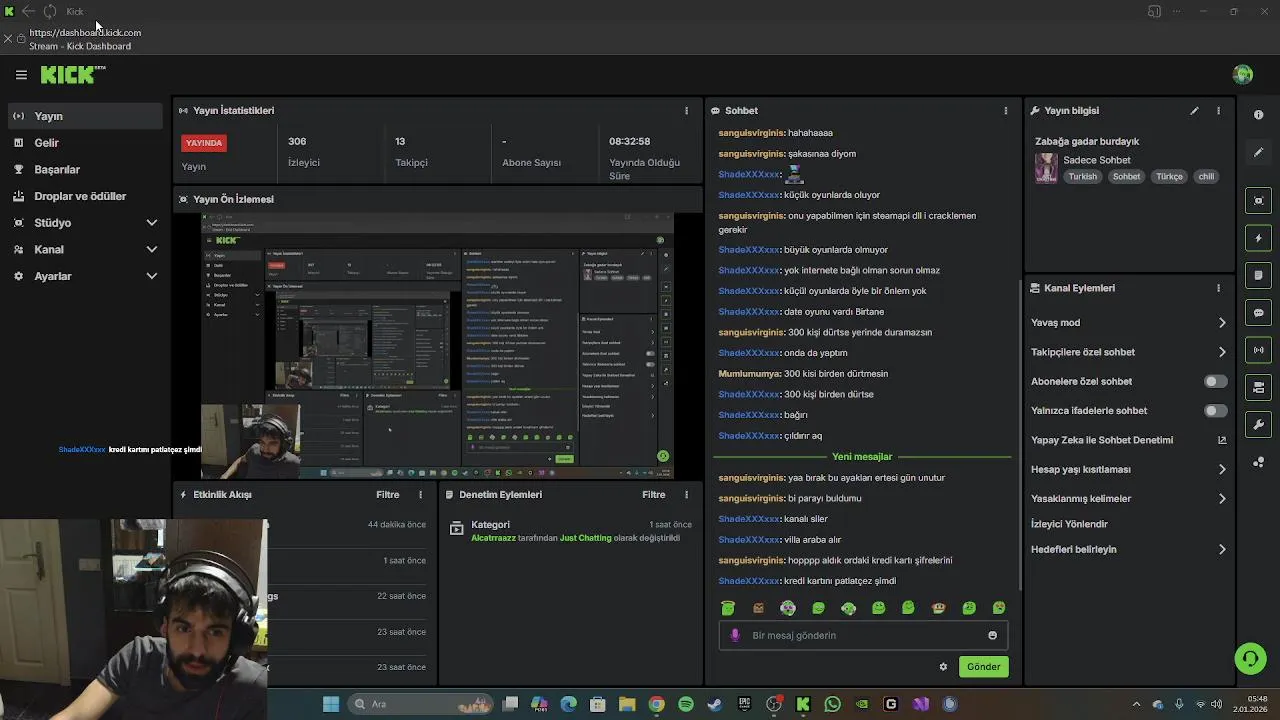Open Denetim Eylemleri panel options menu
1280x720 pixels.
(x=686, y=495)
